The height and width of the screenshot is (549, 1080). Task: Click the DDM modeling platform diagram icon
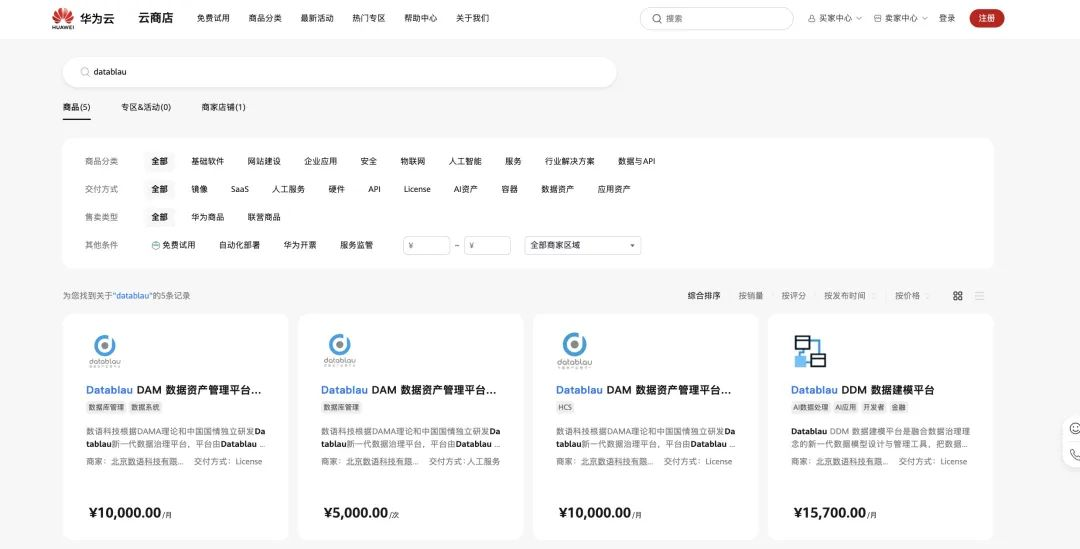(810, 351)
